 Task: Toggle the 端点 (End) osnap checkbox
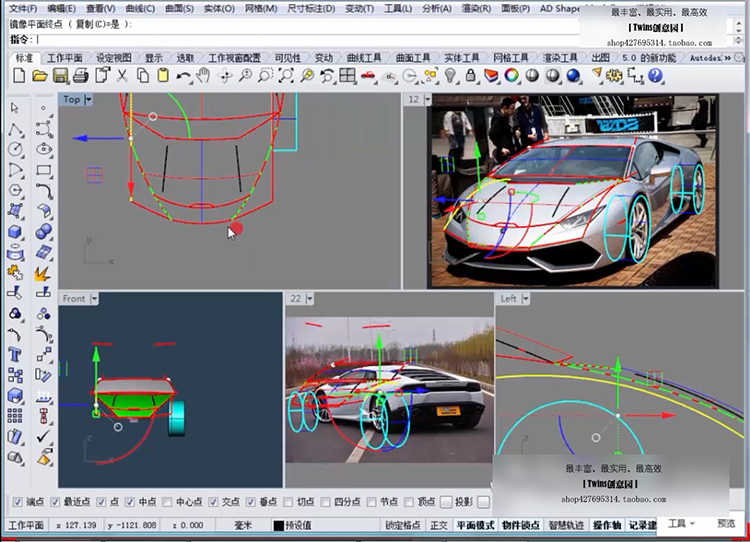pyautogui.click(x=16, y=502)
